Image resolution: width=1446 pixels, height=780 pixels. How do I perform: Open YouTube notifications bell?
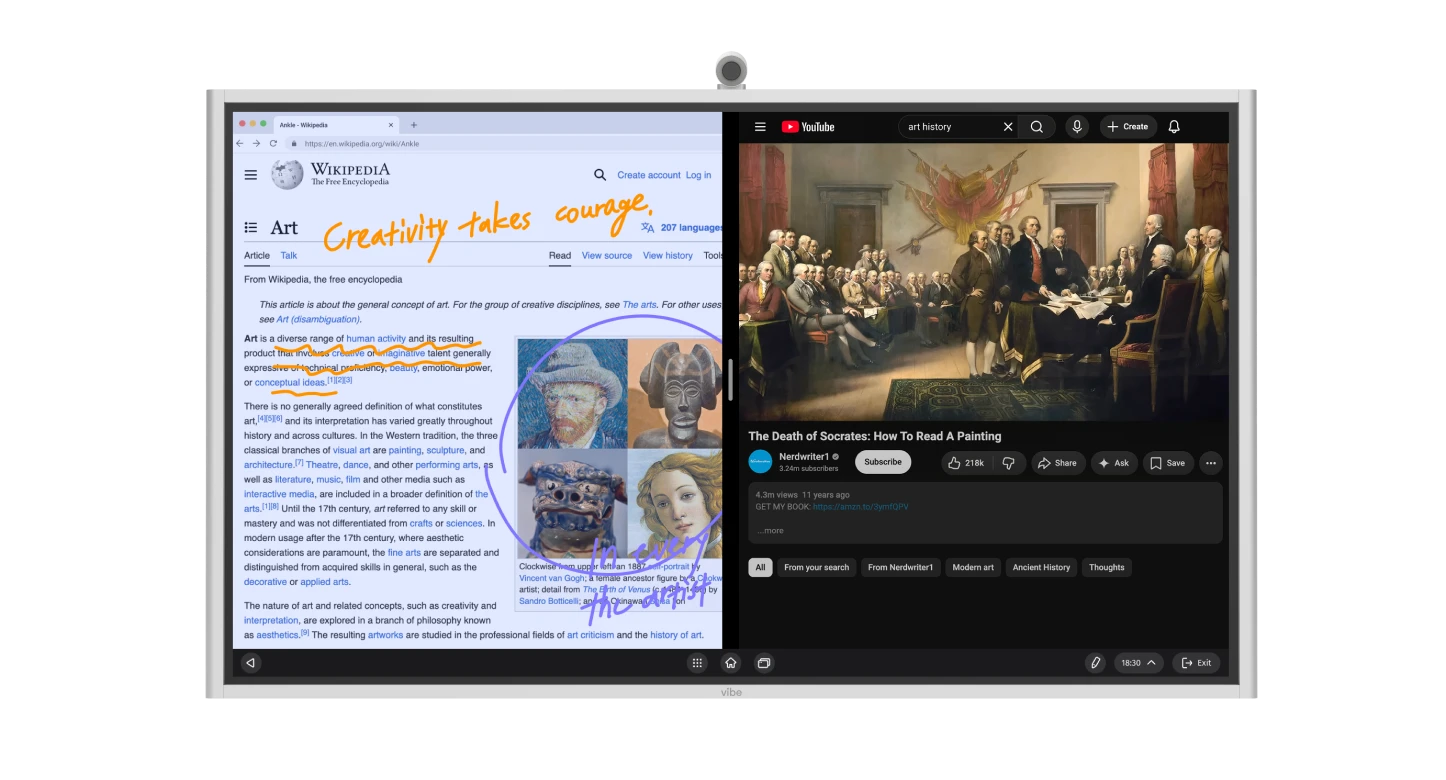coord(1174,127)
